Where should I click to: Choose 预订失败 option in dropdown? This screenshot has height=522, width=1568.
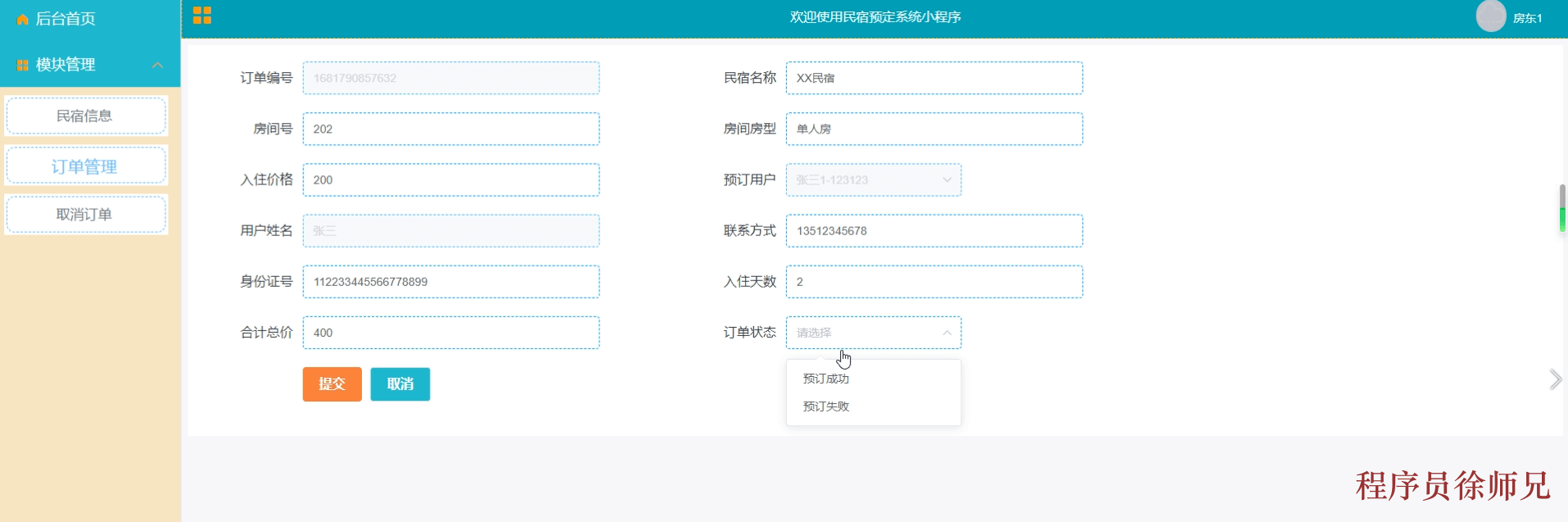click(826, 406)
